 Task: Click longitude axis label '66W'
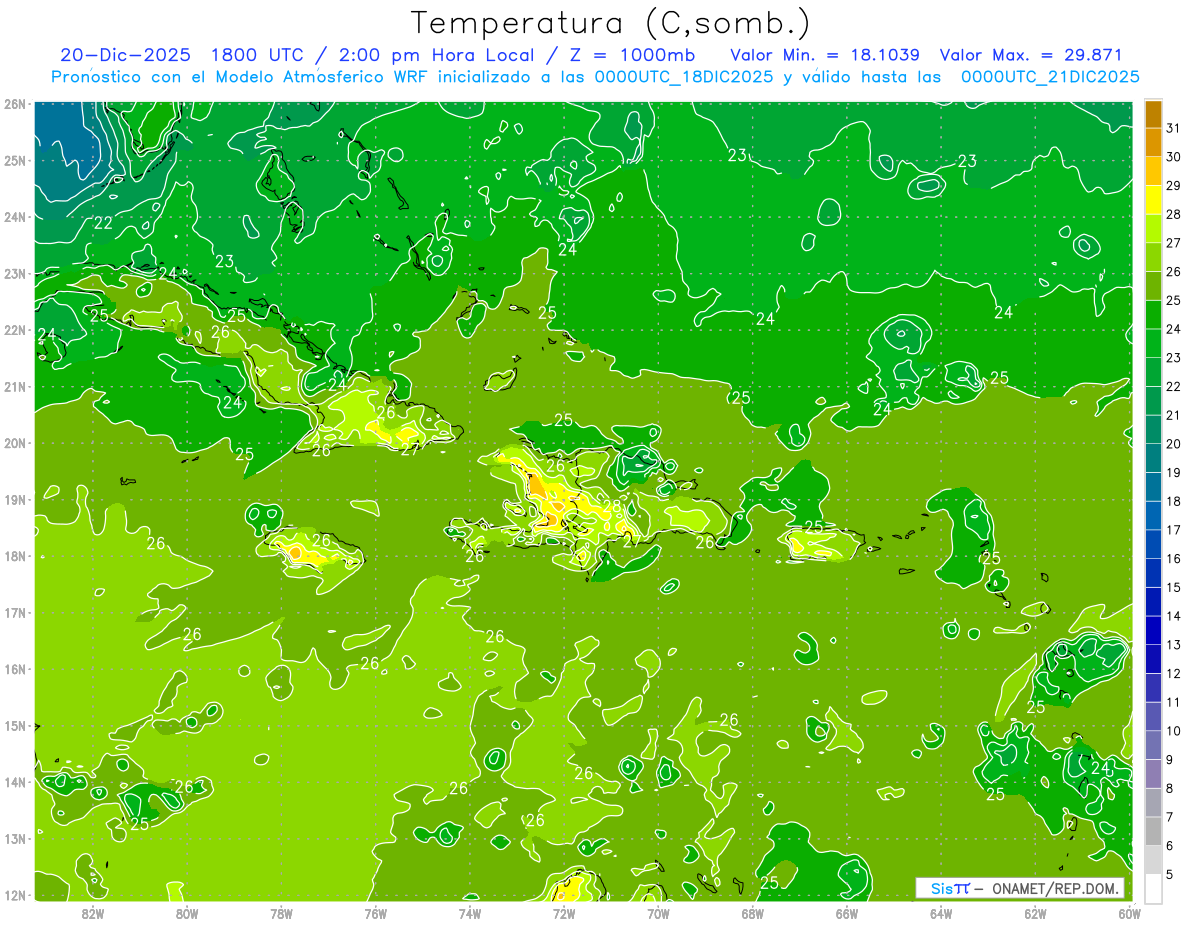point(847,912)
